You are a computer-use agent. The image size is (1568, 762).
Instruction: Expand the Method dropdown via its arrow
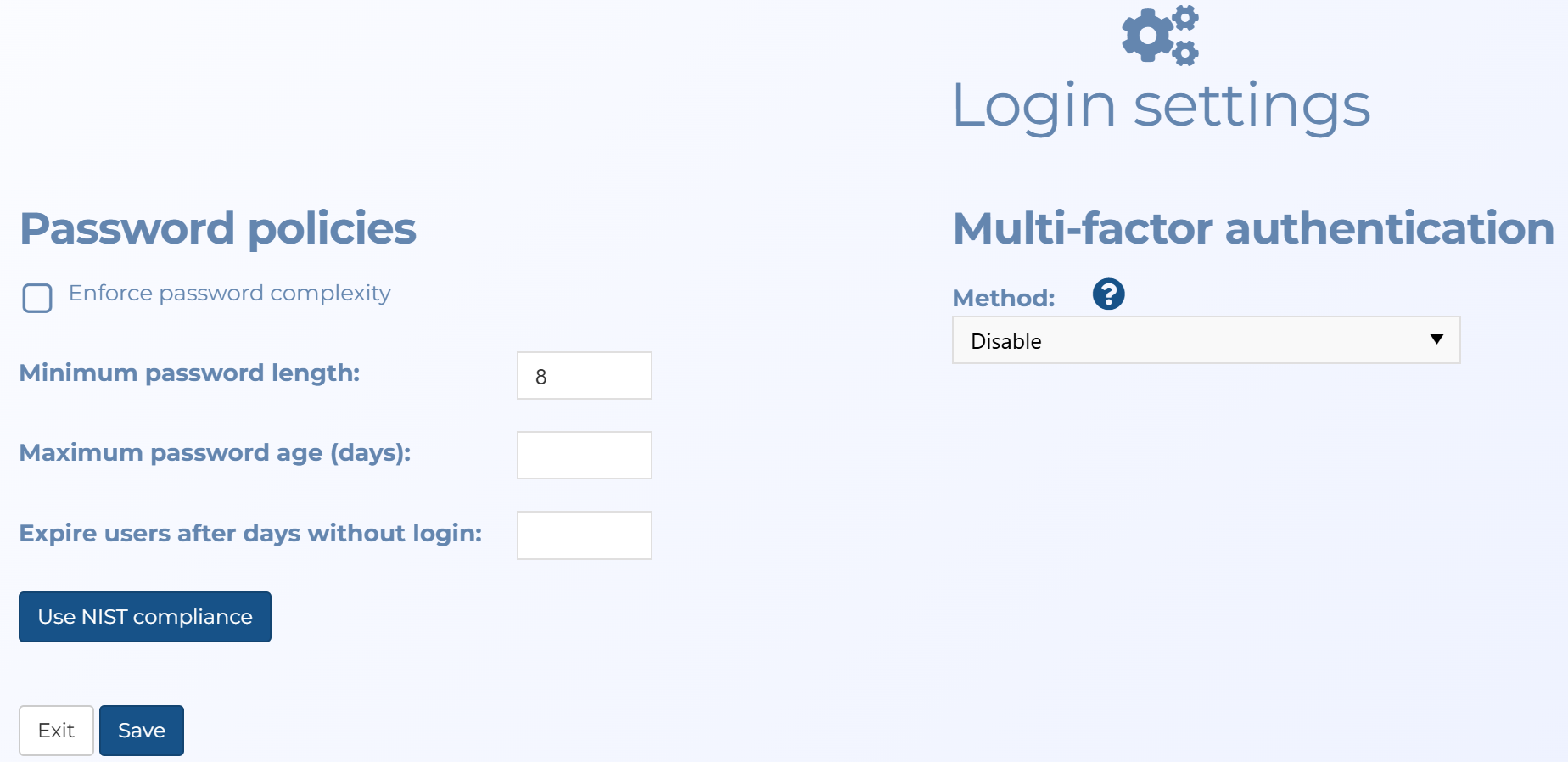(x=1436, y=339)
